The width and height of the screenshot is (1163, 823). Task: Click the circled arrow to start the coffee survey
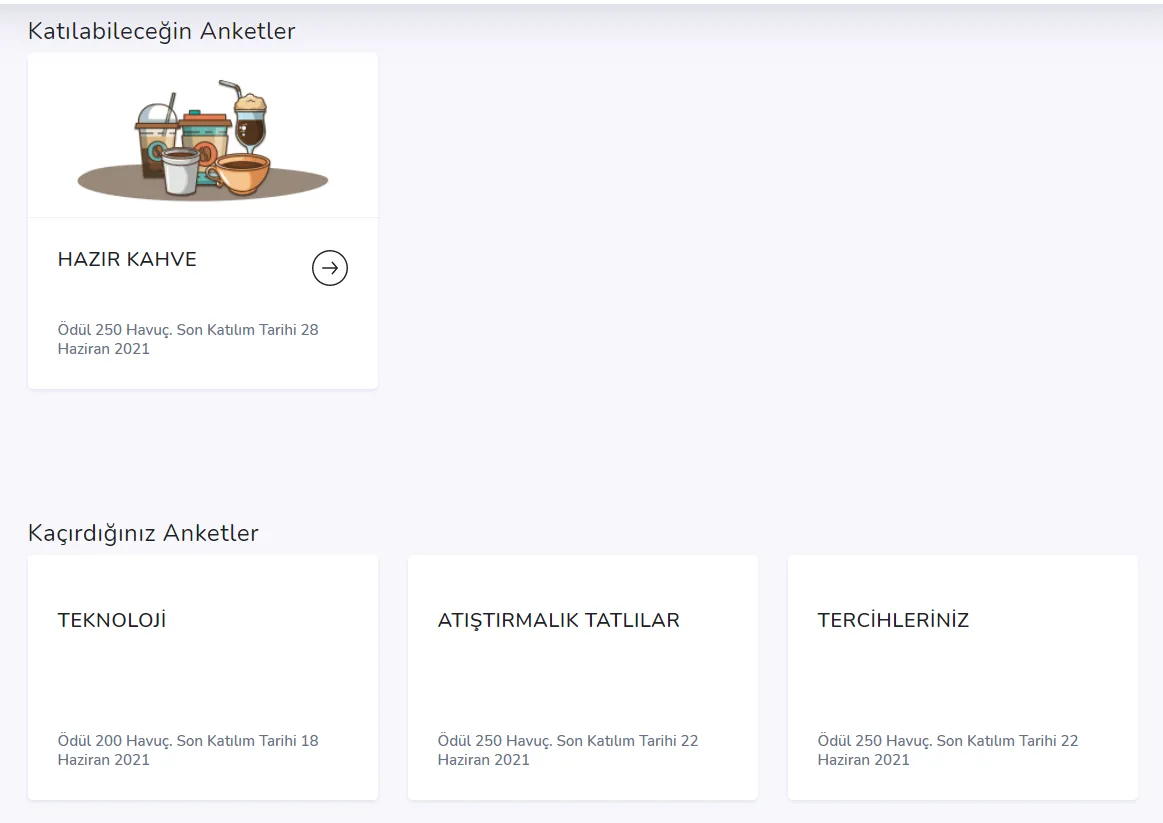pyautogui.click(x=330, y=267)
